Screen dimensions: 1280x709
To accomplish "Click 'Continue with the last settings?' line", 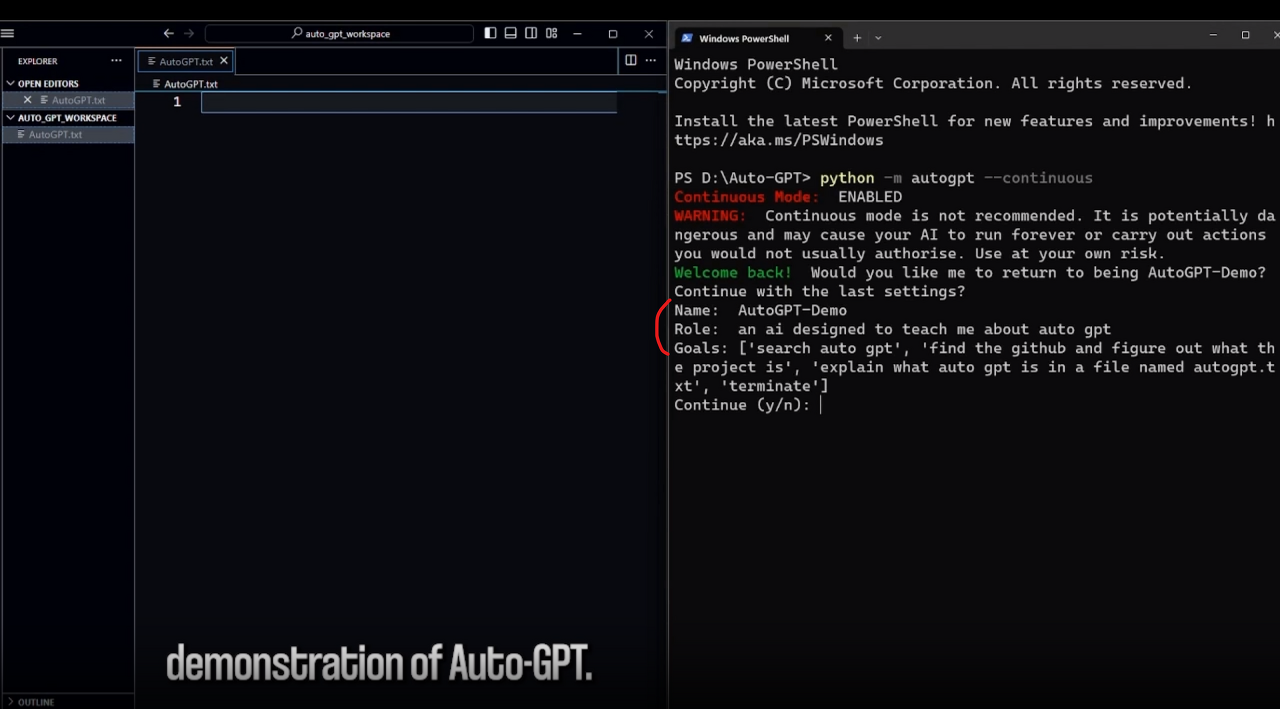I will tap(820, 291).
